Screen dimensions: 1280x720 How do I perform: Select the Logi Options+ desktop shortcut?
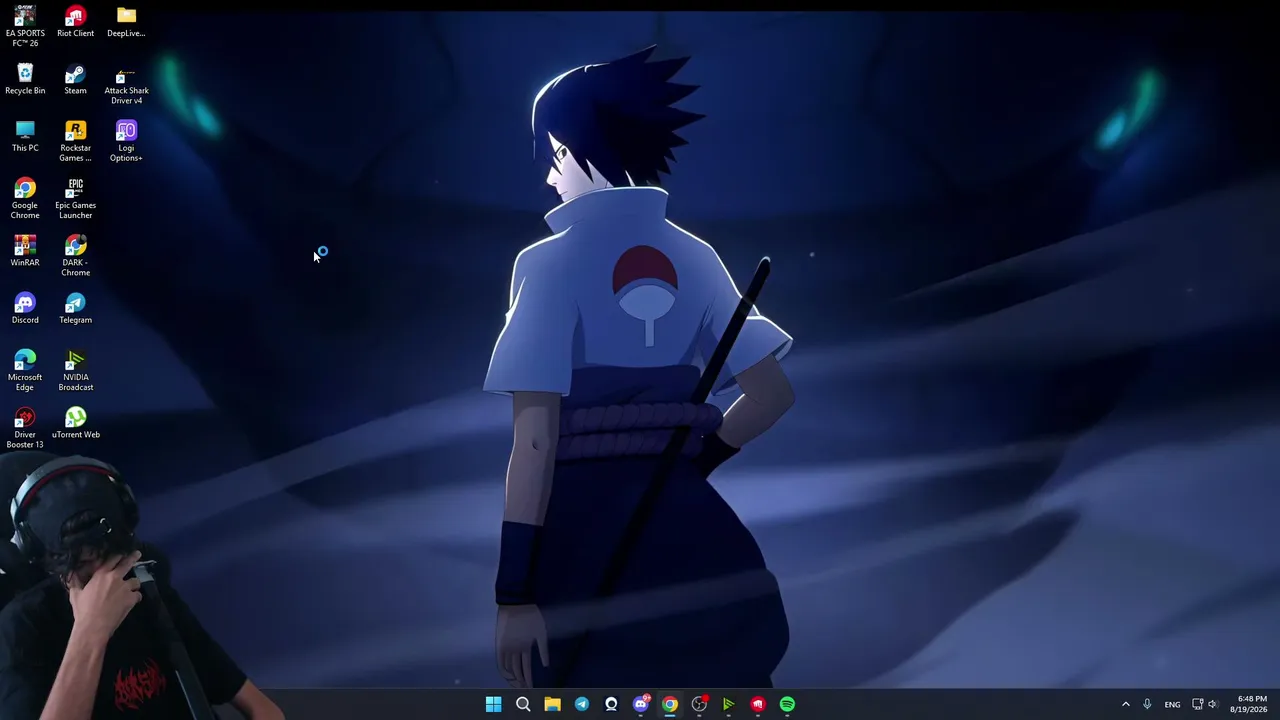click(x=126, y=142)
